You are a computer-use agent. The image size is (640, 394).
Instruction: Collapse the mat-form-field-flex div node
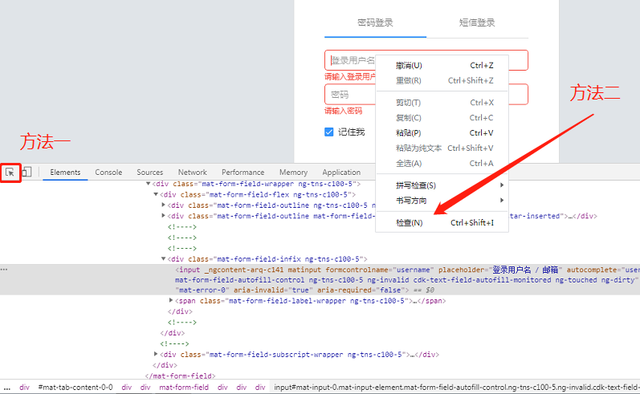(156, 194)
